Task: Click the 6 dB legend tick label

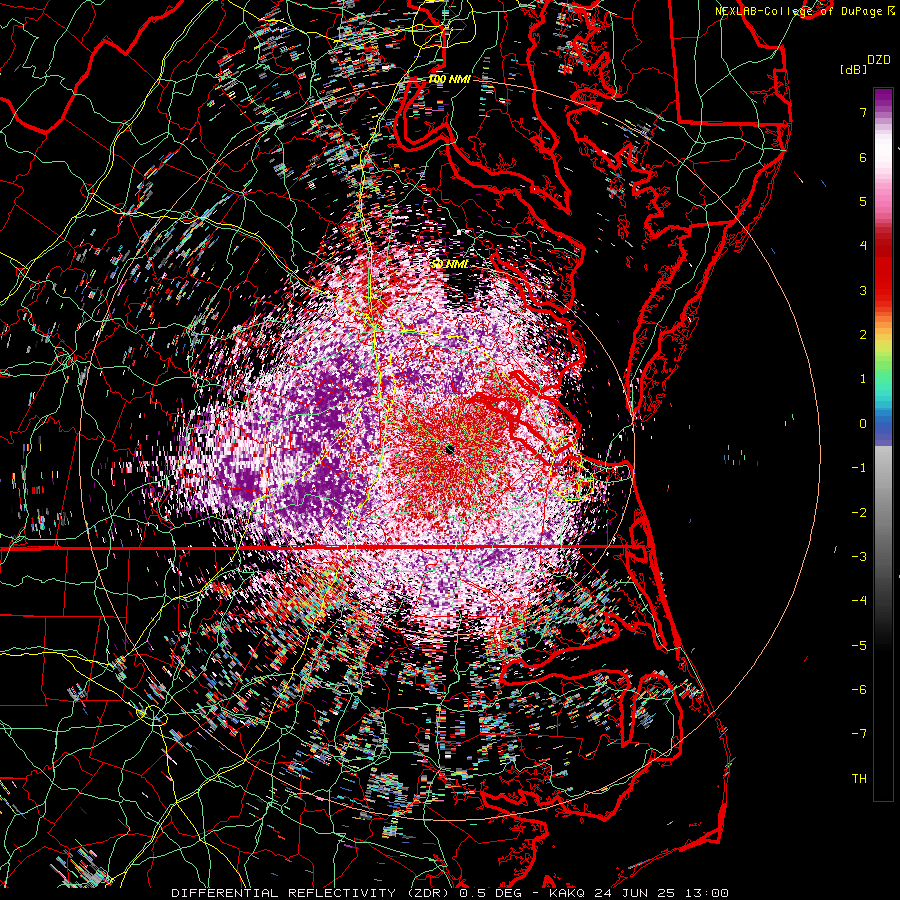Action: click(863, 157)
